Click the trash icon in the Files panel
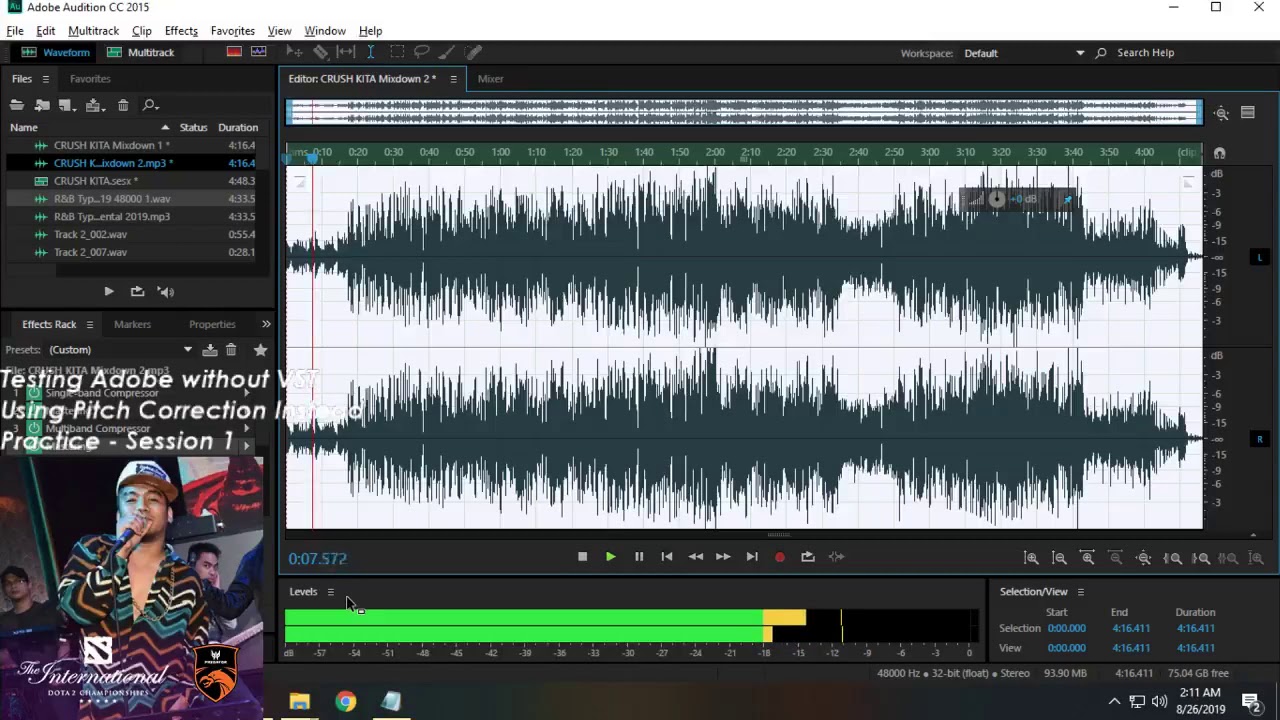Image resolution: width=1280 pixels, height=720 pixels. coord(123,105)
